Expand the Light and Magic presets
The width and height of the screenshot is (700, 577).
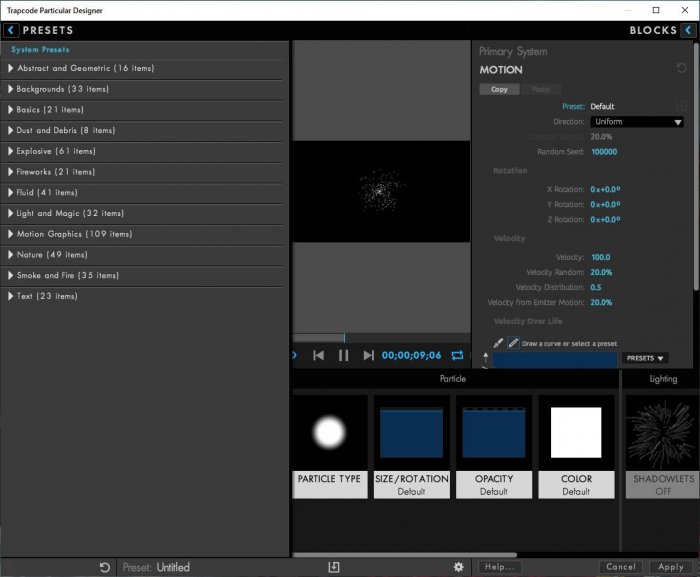[10, 213]
